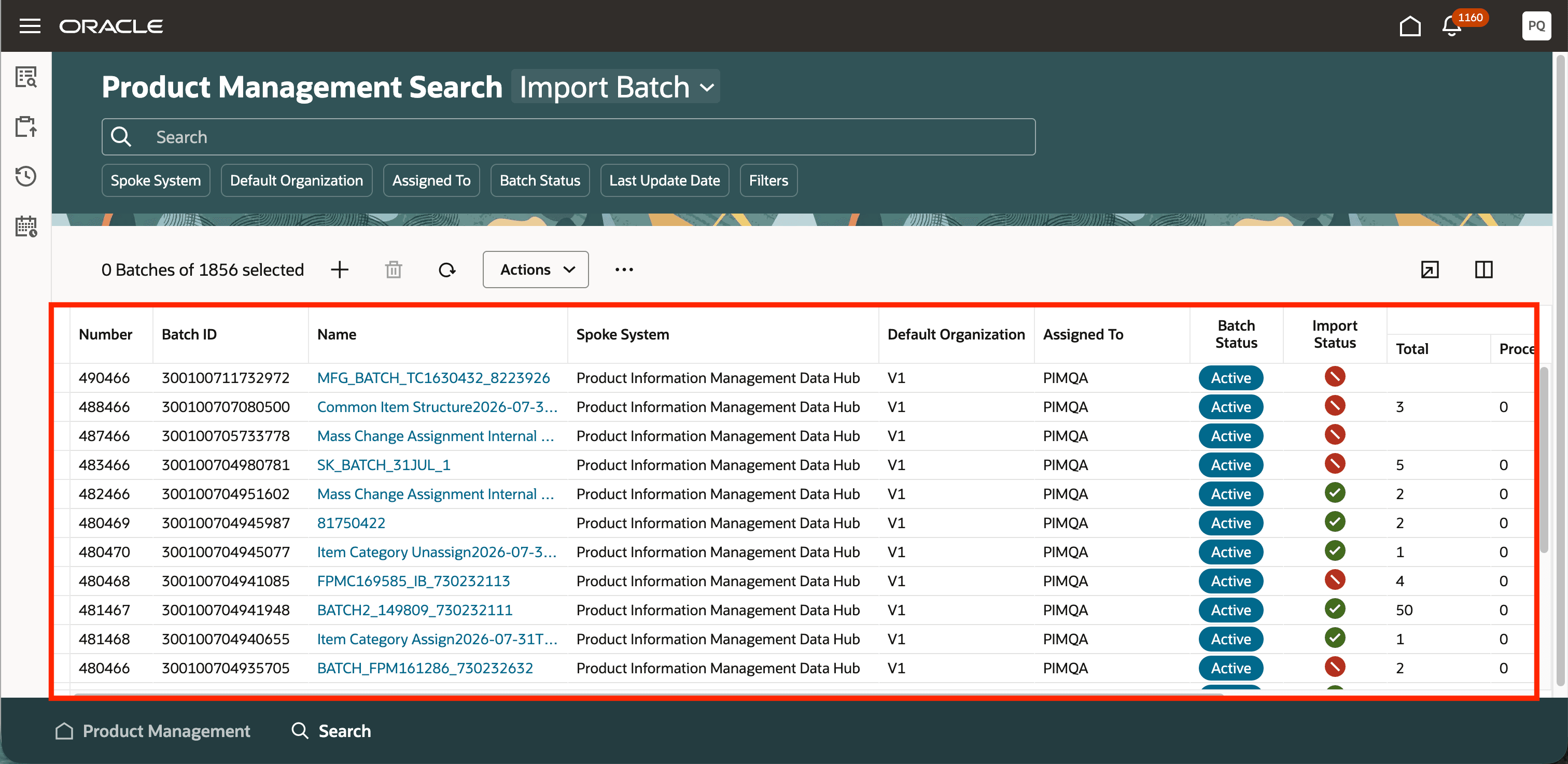Click Search in bottom navigation bar
Viewport: 1568px width, 764px height.
click(332, 730)
